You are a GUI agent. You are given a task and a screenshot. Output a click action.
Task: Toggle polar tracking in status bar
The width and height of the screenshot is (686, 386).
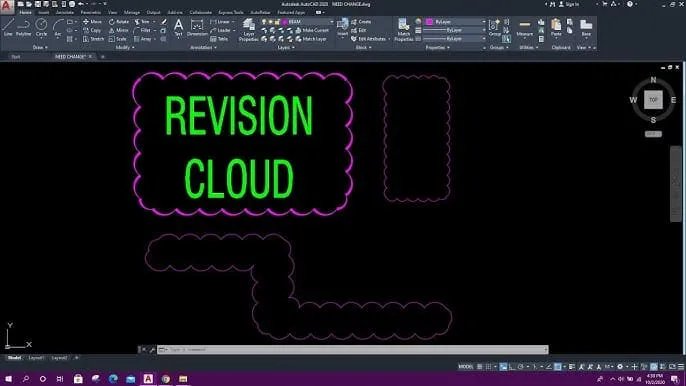tap(521, 367)
